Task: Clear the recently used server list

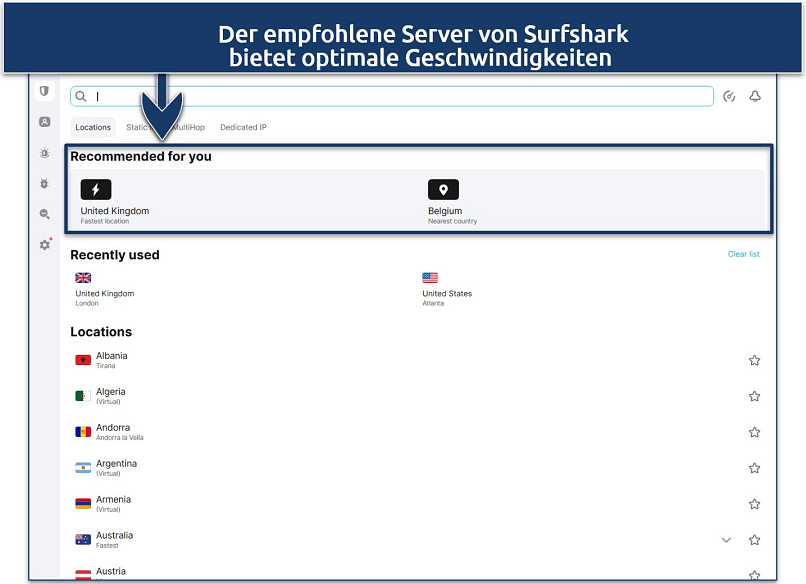Action: 744,254
